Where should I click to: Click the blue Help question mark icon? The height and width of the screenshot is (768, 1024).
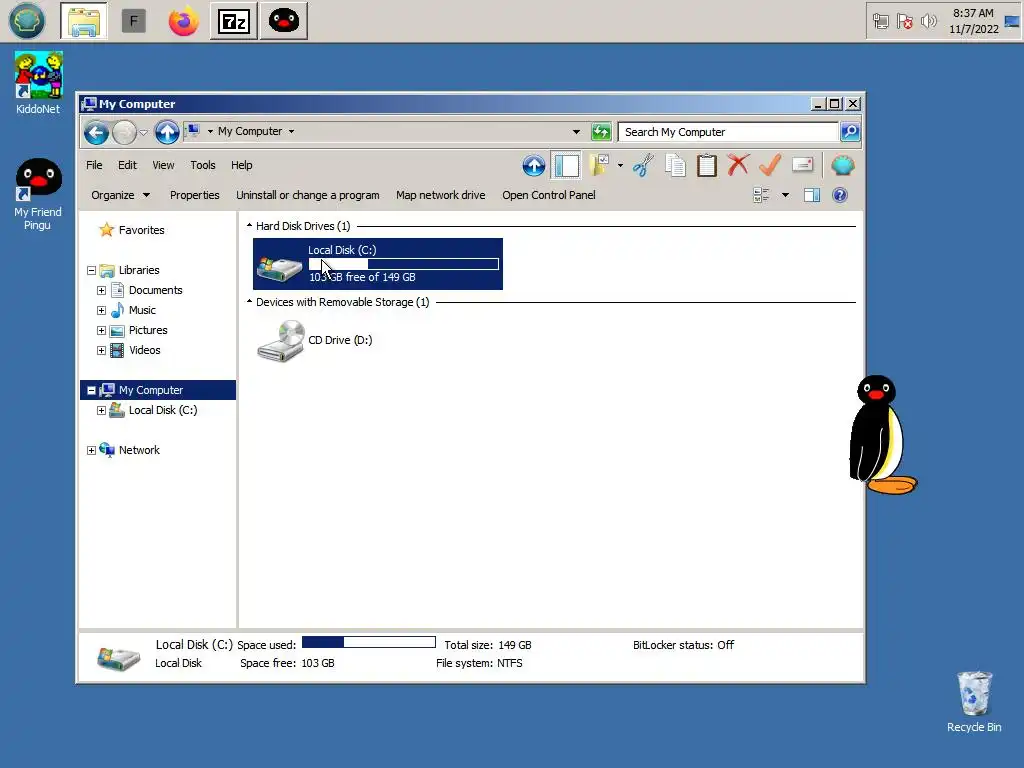coord(840,195)
